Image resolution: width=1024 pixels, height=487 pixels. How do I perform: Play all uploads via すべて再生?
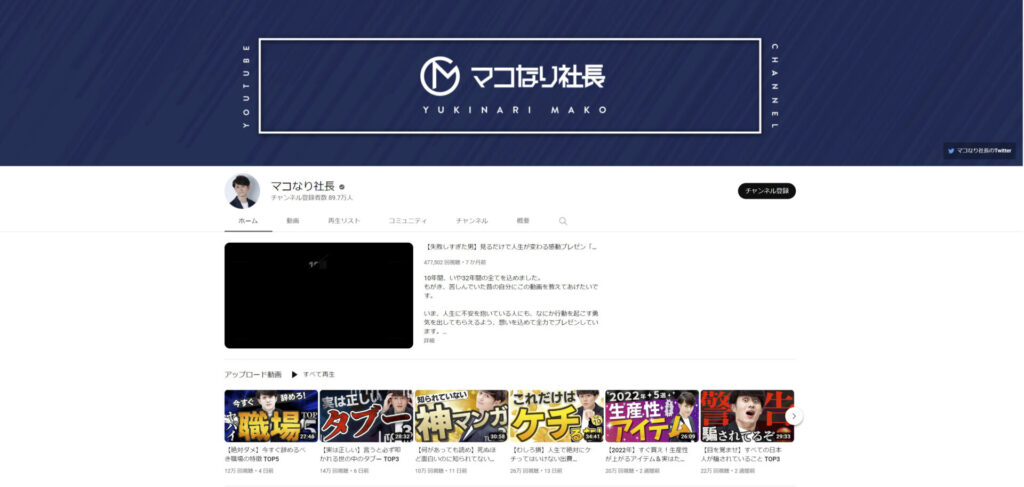click(x=313, y=375)
